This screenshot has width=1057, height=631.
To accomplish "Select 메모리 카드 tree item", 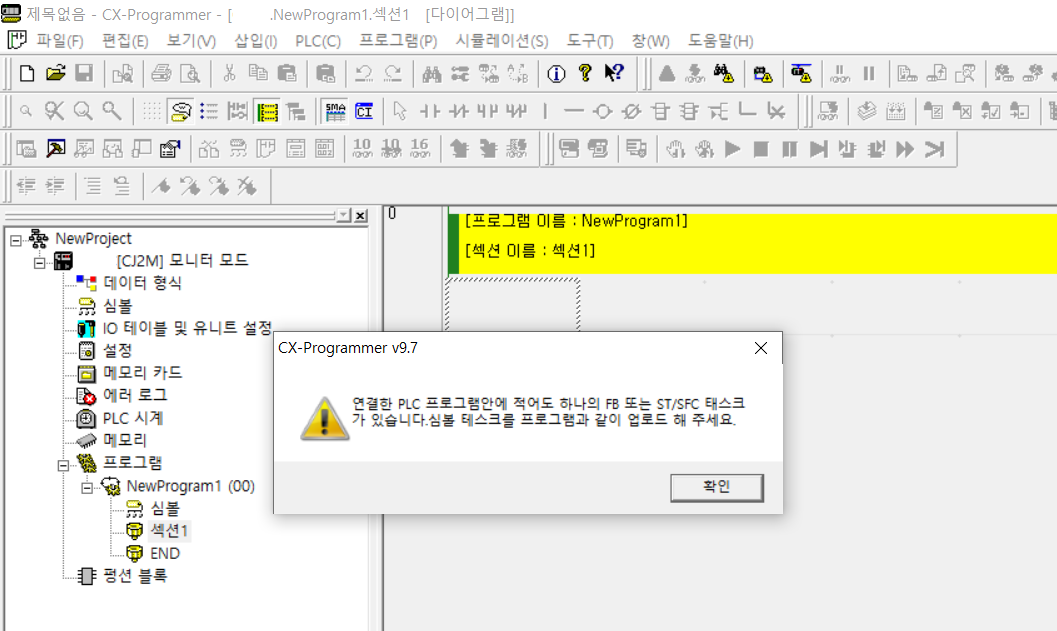I will click(142, 373).
